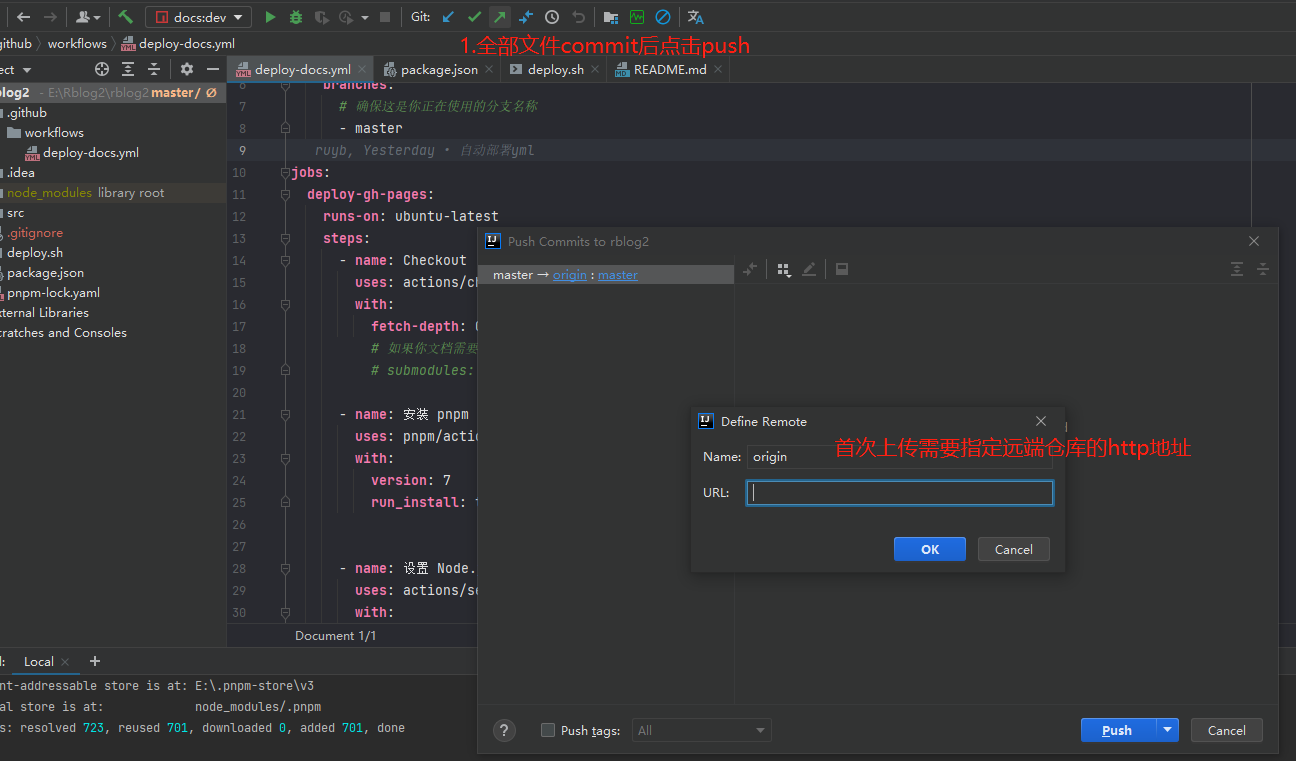Image resolution: width=1296 pixels, height=761 pixels.
Task: Click Select Opened File target icon
Action: pos(102,69)
